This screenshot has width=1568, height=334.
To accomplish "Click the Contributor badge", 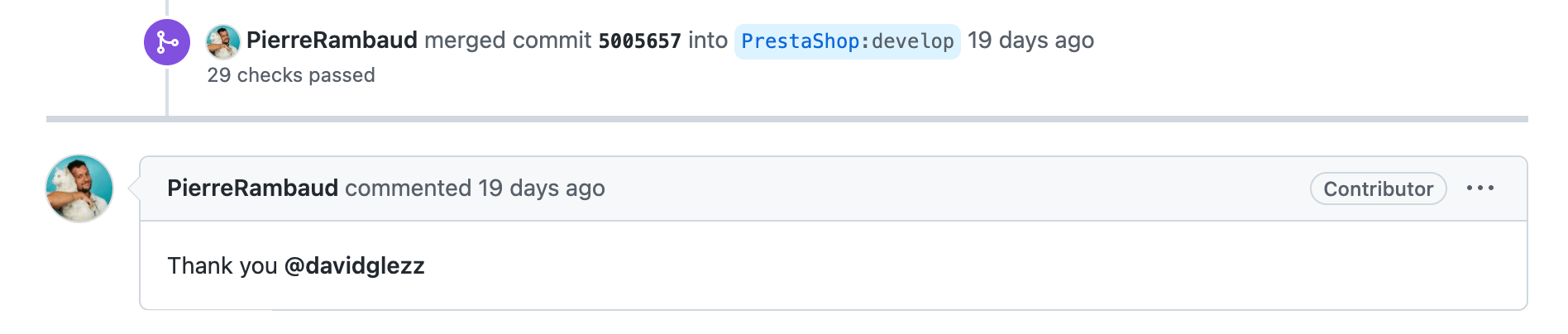I will 1378,188.
